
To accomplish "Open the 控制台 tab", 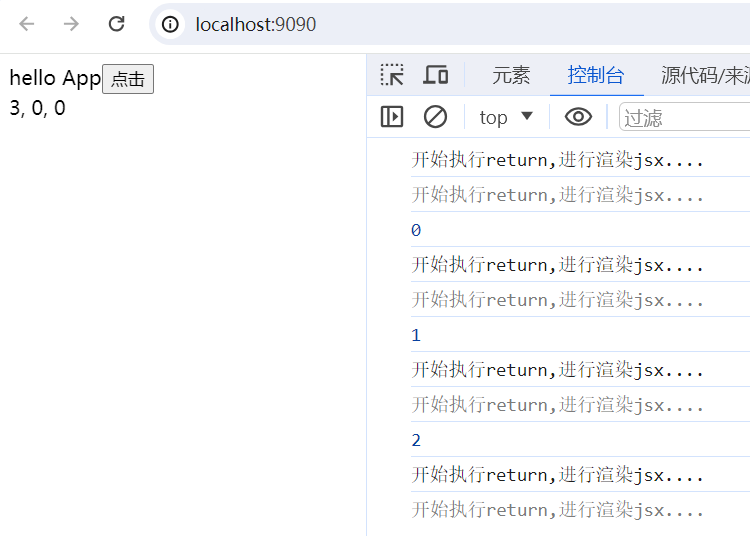I will point(596,76).
